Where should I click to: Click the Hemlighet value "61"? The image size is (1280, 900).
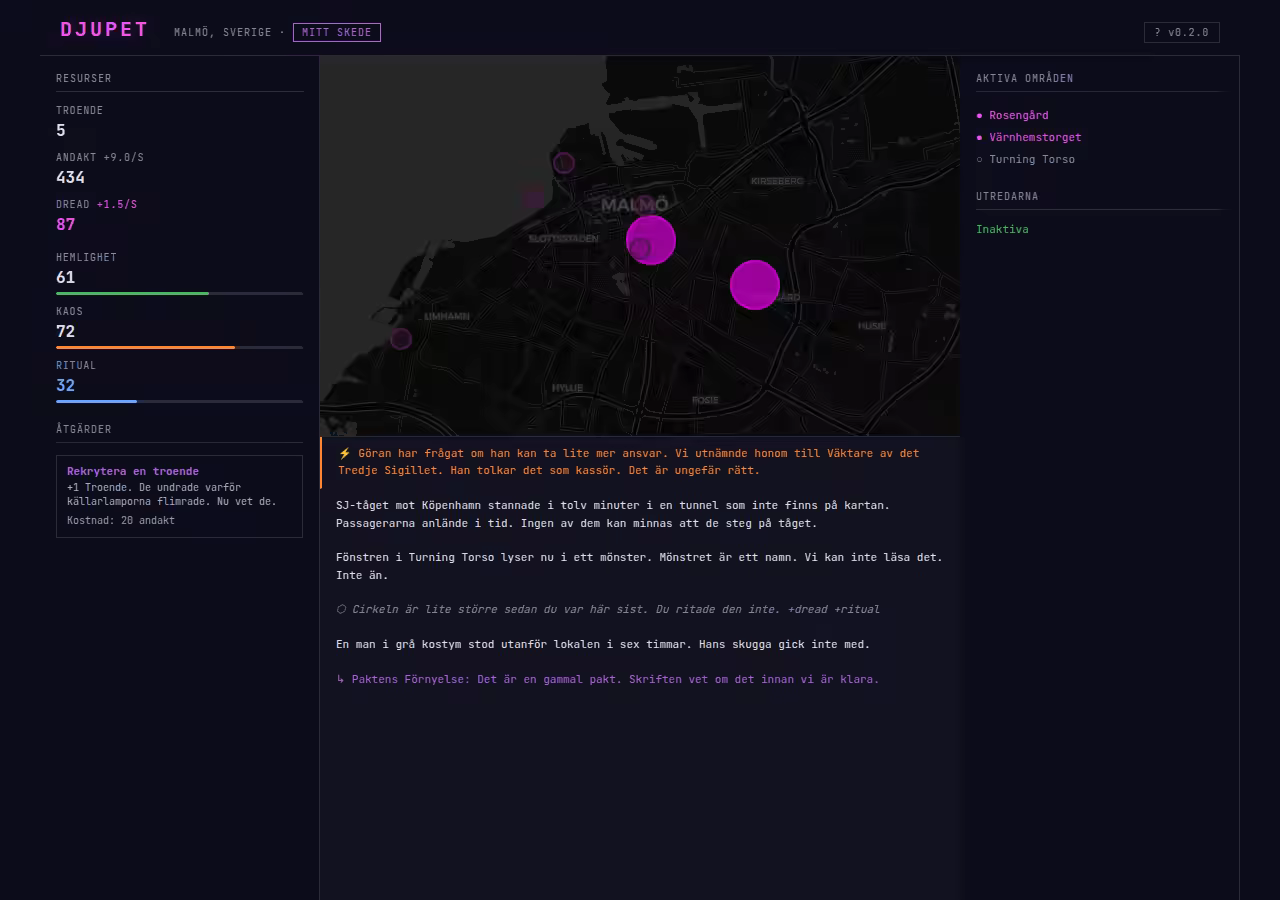point(66,277)
